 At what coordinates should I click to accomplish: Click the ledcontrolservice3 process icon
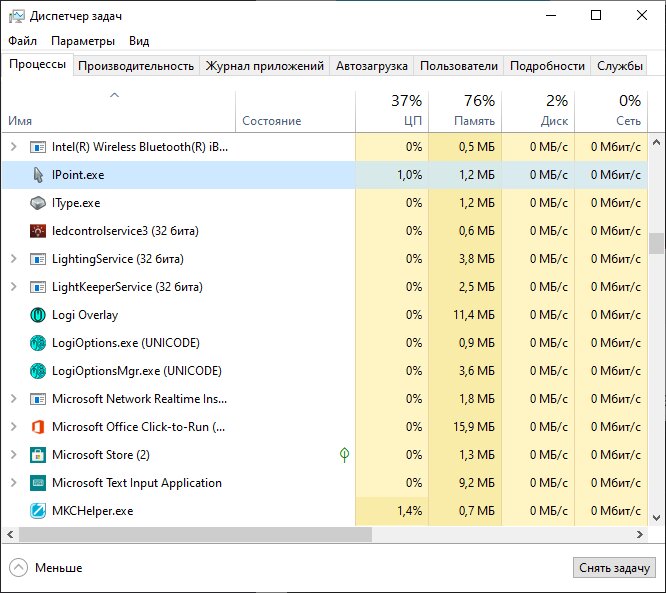point(38,231)
